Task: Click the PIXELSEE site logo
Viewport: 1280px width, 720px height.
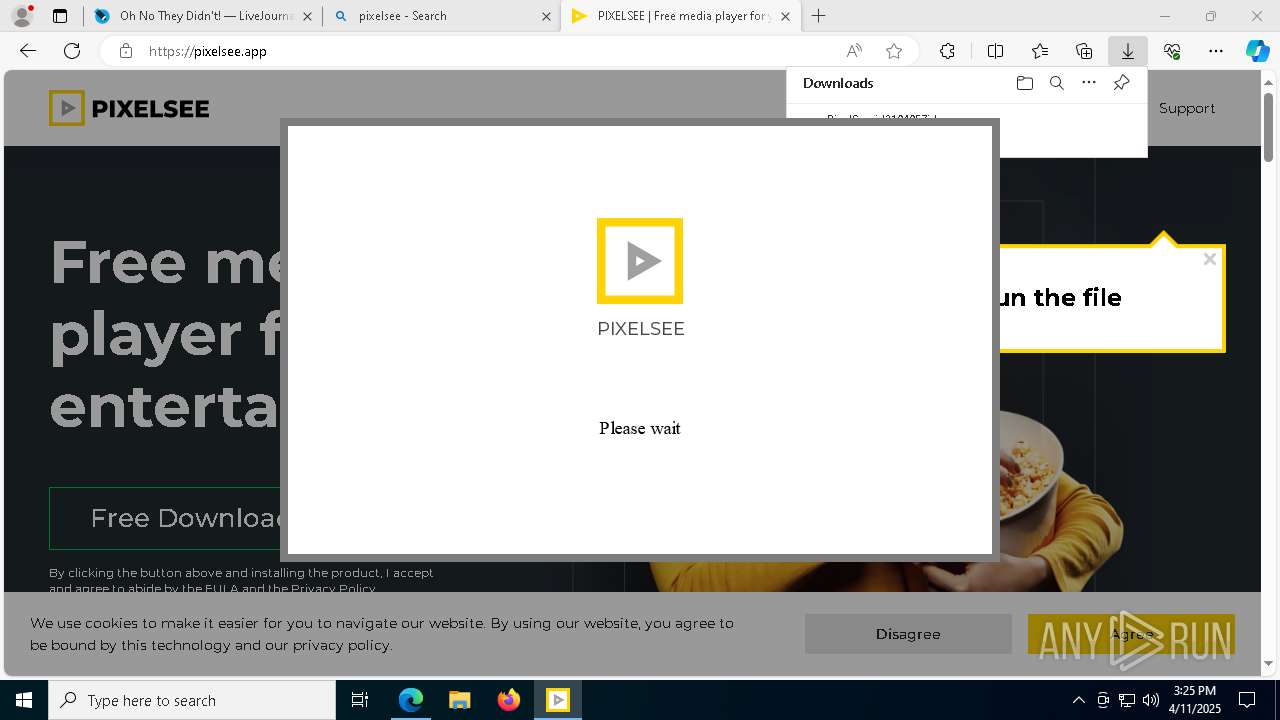Action: pos(129,108)
